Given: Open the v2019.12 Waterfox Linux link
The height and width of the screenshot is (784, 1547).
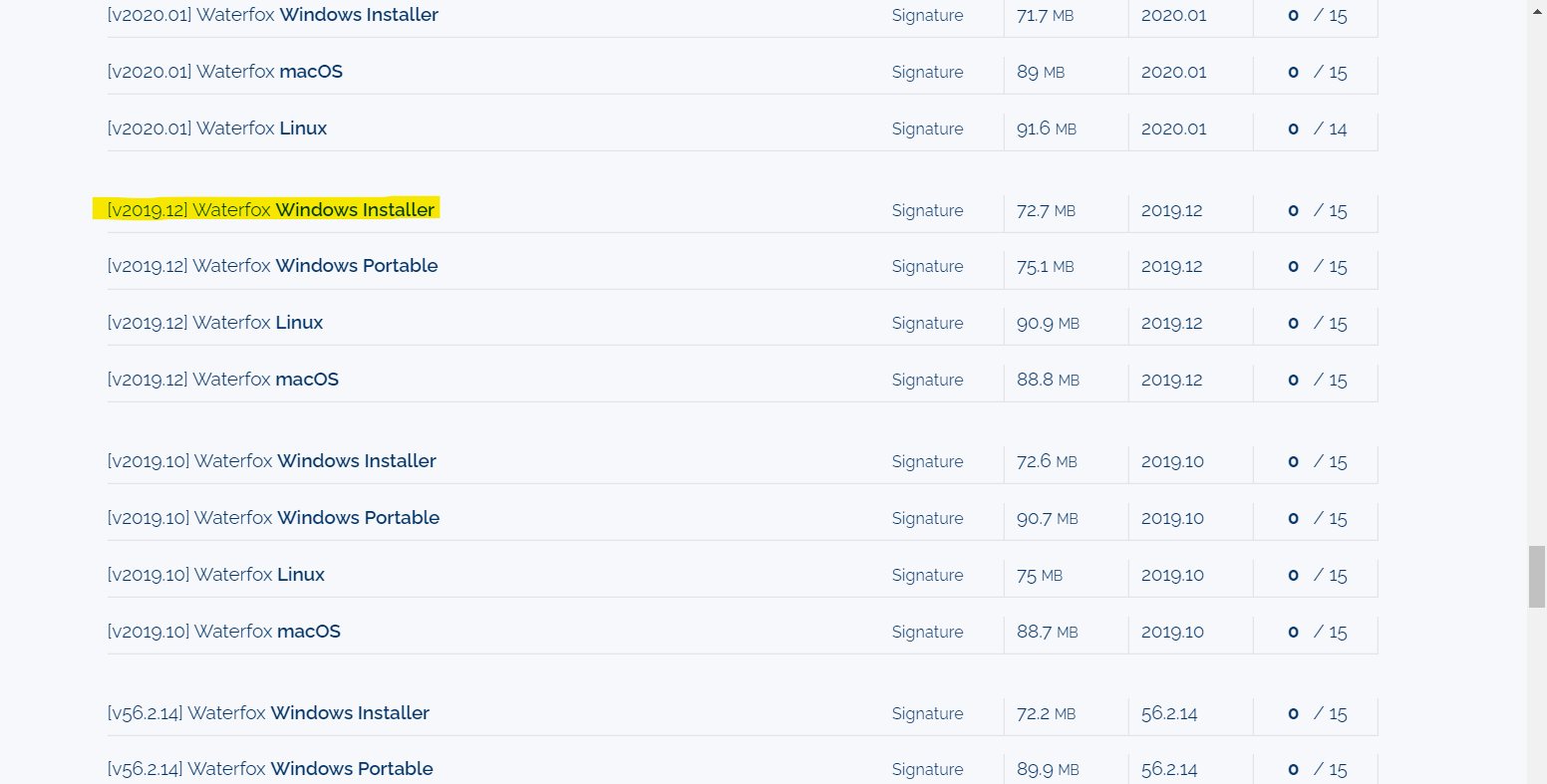Looking at the screenshot, I should (214, 323).
